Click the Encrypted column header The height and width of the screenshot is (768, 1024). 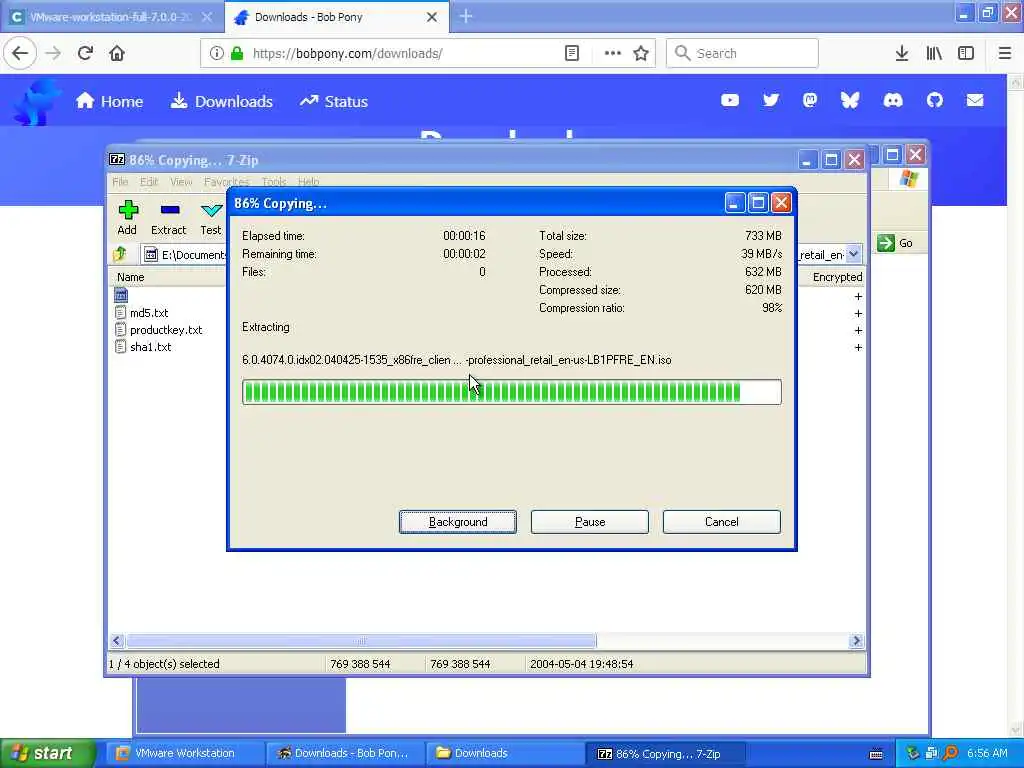tap(837, 277)
